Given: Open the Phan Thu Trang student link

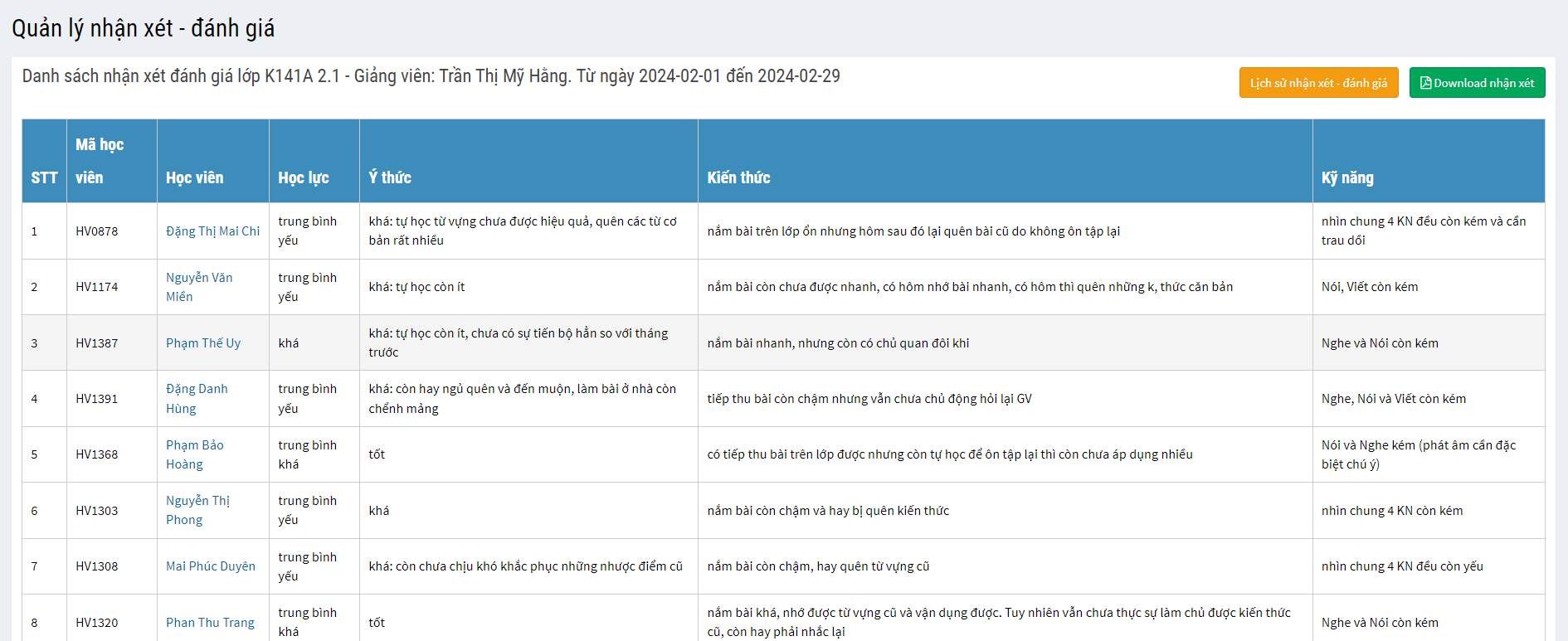Looking at the screenshot, I should click(x=210, y=623).
